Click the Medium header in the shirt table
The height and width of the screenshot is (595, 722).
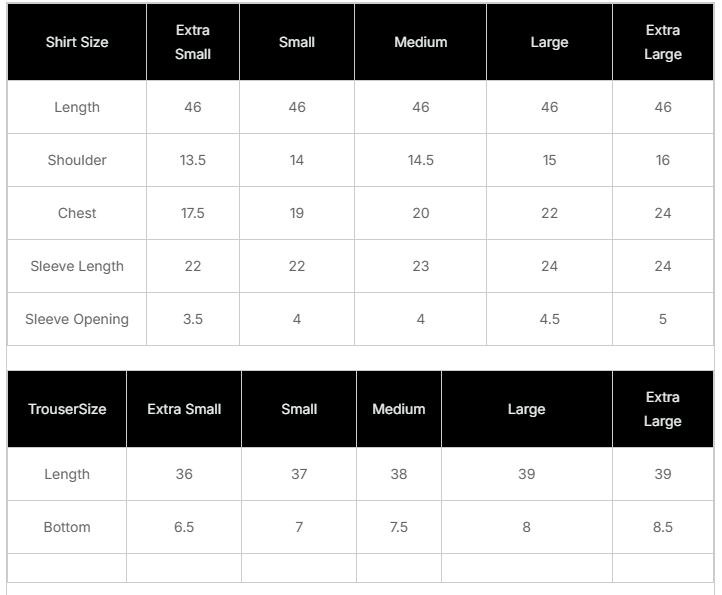pyautogui.click(x=421, y=42)
